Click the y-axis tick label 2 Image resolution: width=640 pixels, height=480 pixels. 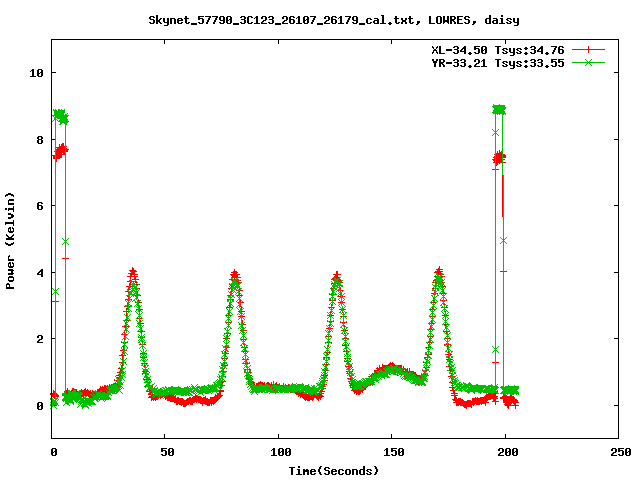click(40, 339)
